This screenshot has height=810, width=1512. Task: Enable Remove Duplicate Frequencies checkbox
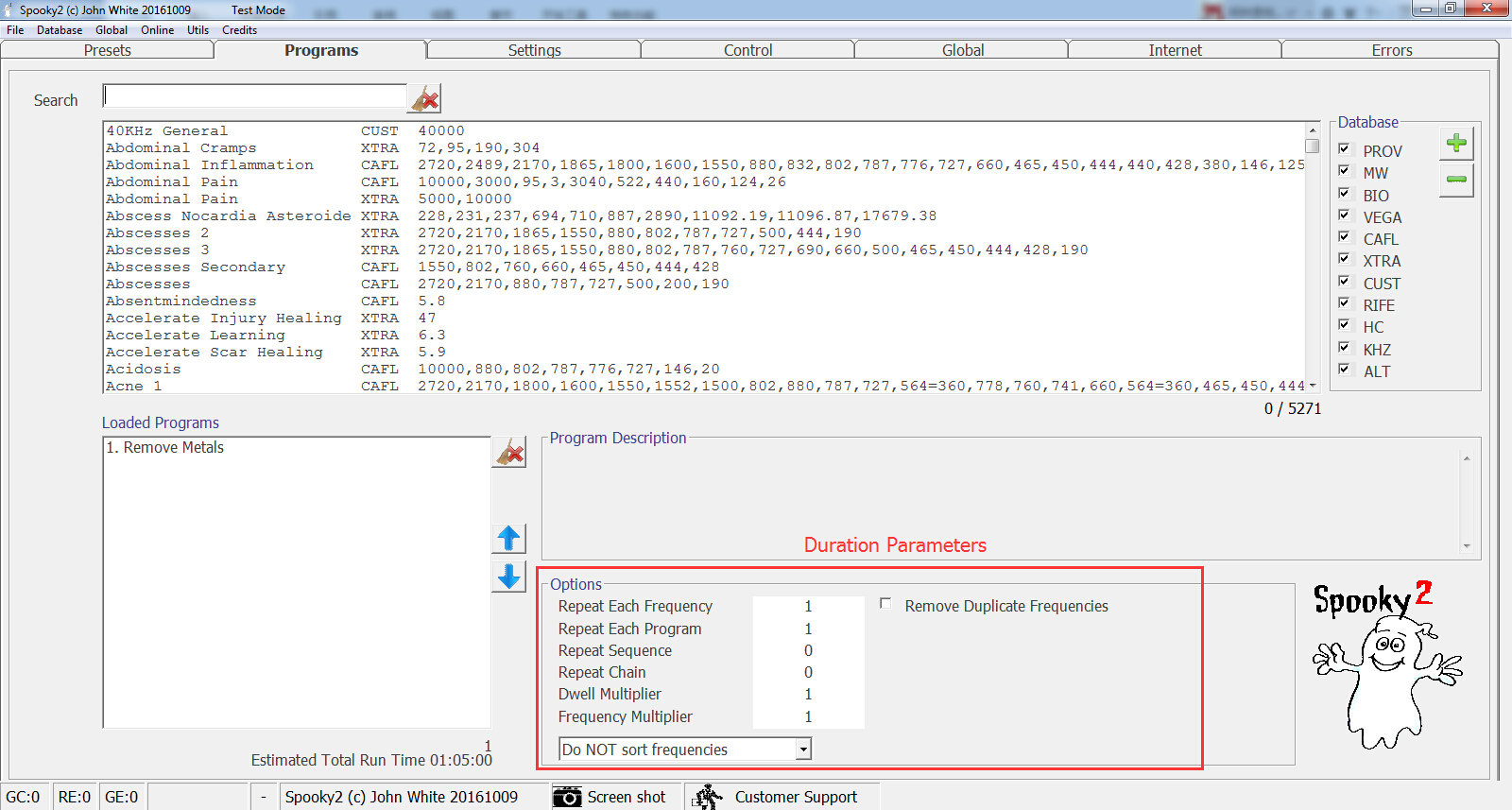(885, 603)
